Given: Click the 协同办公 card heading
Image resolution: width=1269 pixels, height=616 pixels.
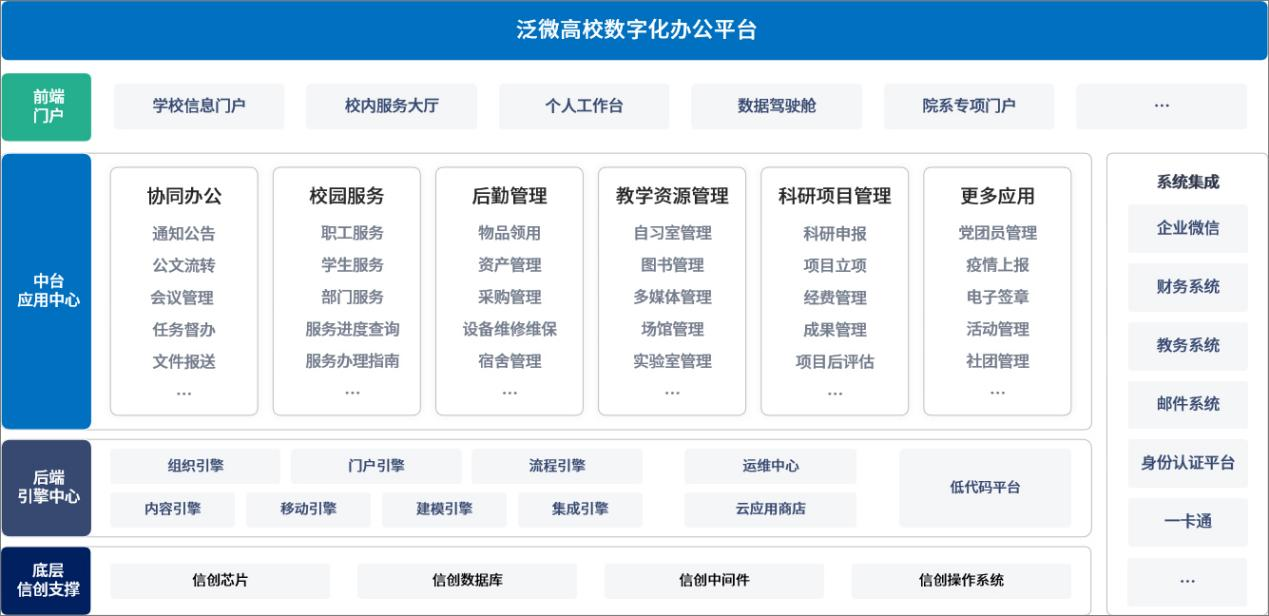Looking at the screenshot, I should [x=184, y=196].
